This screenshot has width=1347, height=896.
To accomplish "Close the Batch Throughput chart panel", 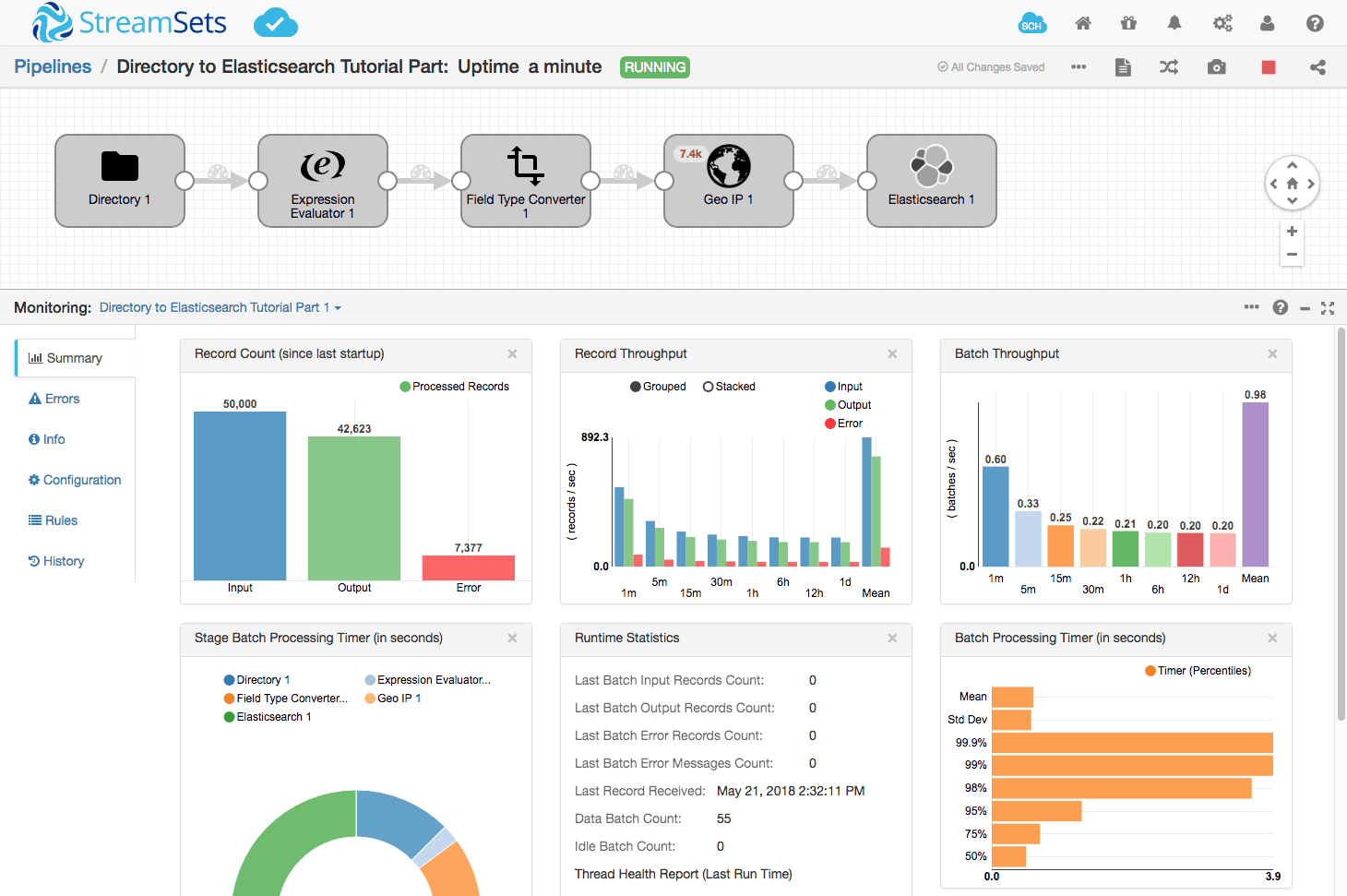I will click(1272, 354).
